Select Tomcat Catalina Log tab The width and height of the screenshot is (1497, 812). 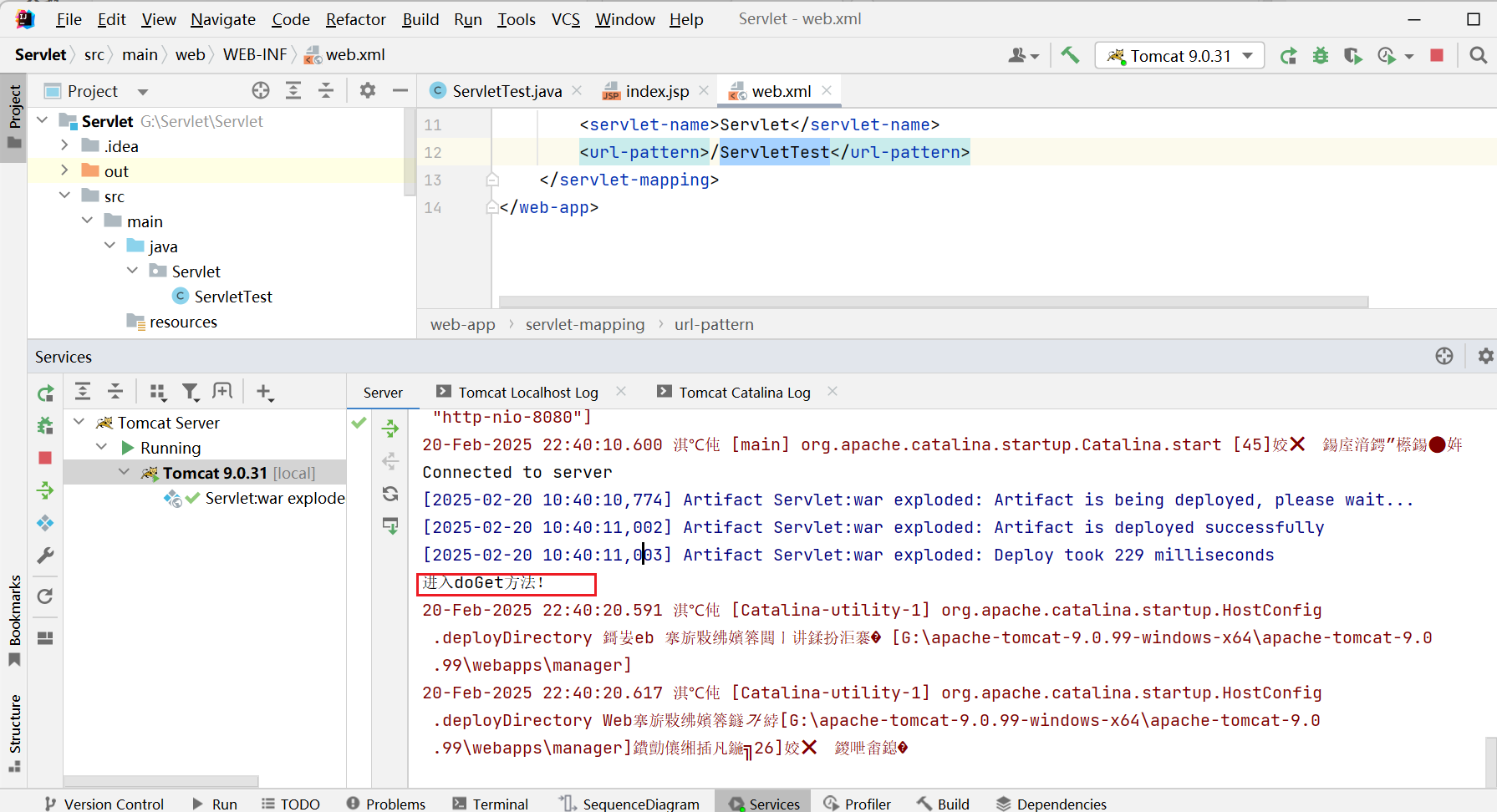point(745,393)
